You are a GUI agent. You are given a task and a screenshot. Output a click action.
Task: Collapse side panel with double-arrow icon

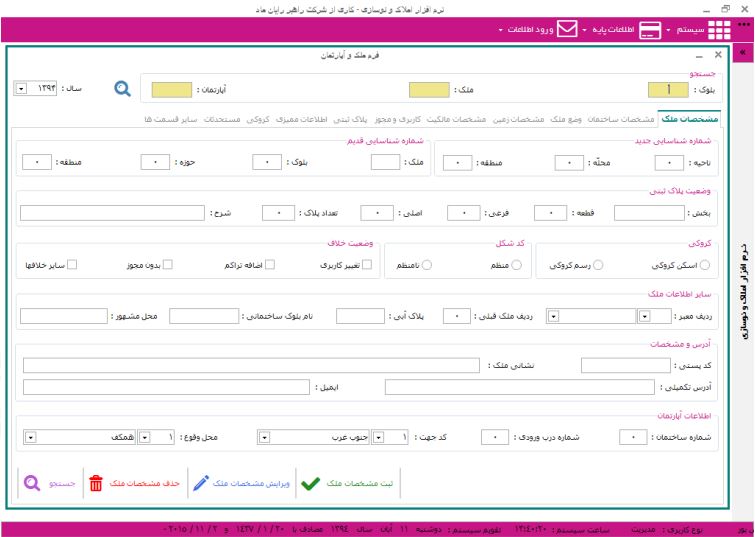coord(743,52)
